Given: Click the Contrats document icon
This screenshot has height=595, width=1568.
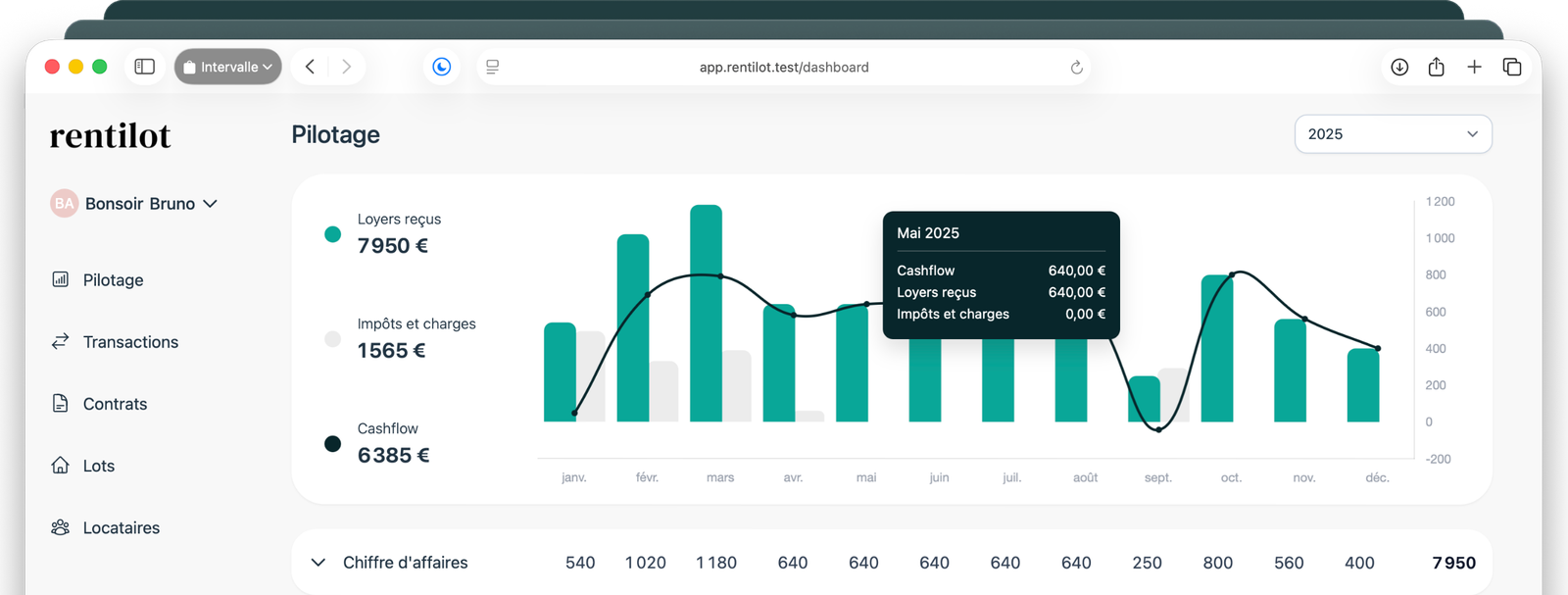Looking at the screenshot, I should [60, 403].
